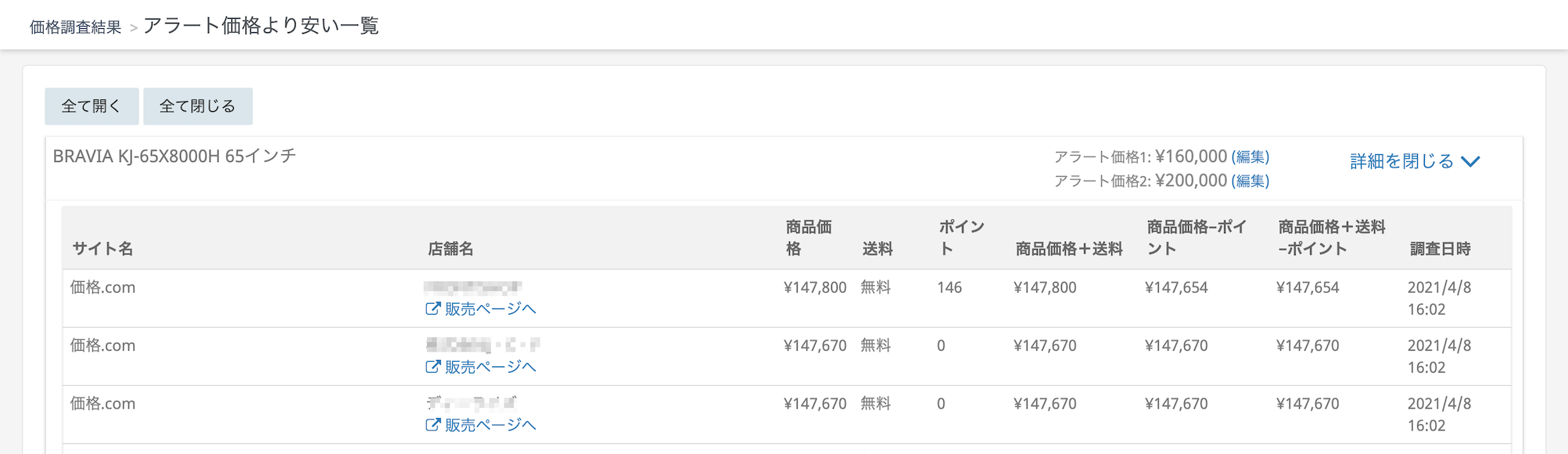Open 販売ページへ link for the ¥147,800 listing
Viewport: 1568px width, 454px height.
coord(490,309)
